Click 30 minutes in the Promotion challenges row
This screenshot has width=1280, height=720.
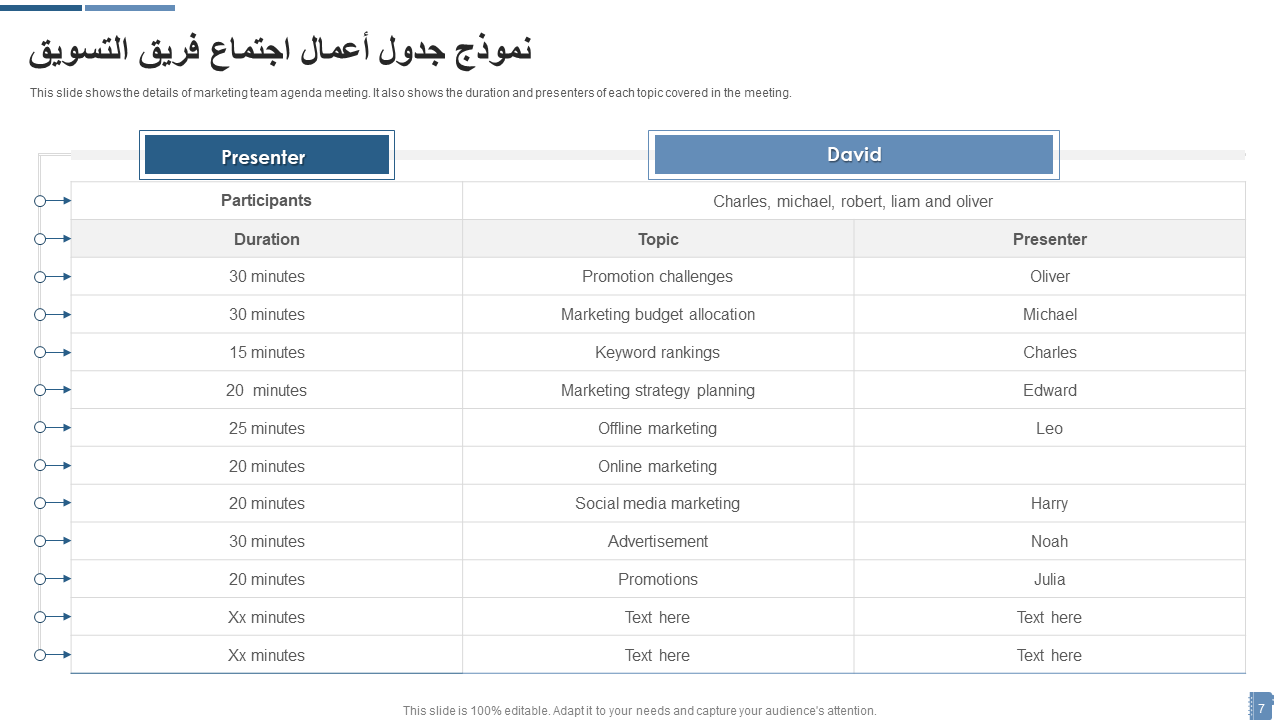click(x=267, y=276)
